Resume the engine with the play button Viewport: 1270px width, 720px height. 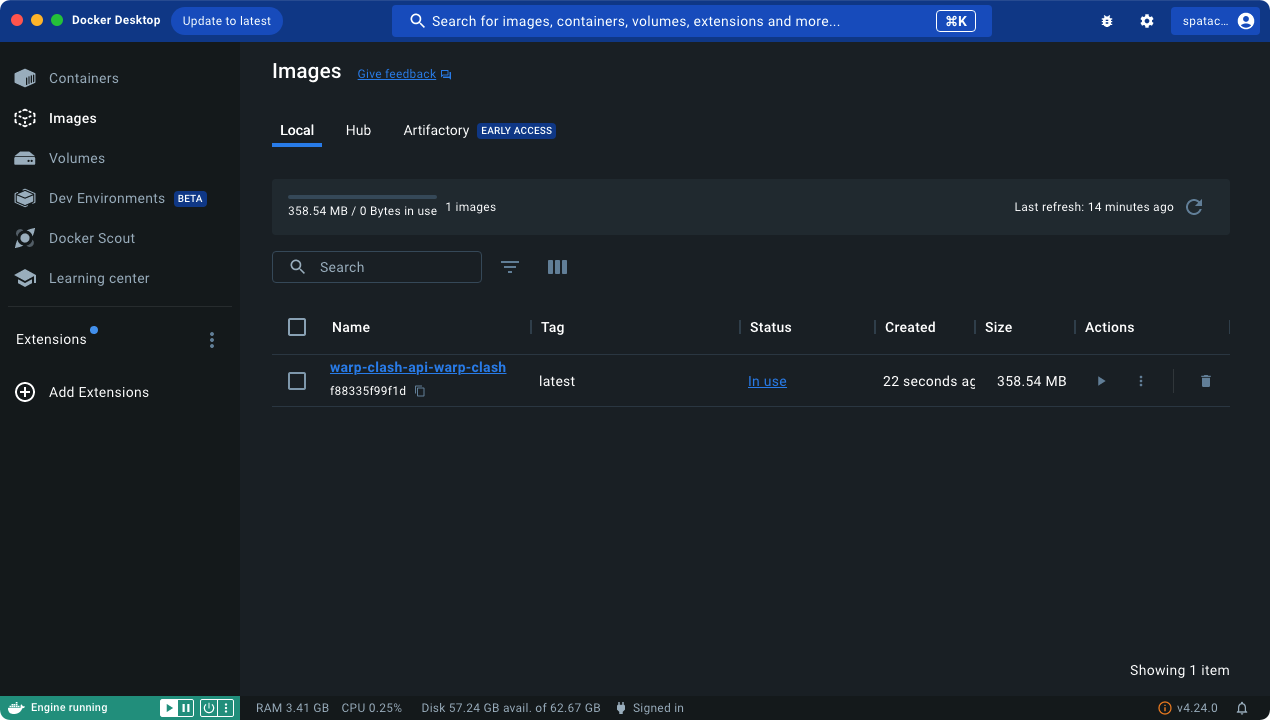tap(169, 708)
